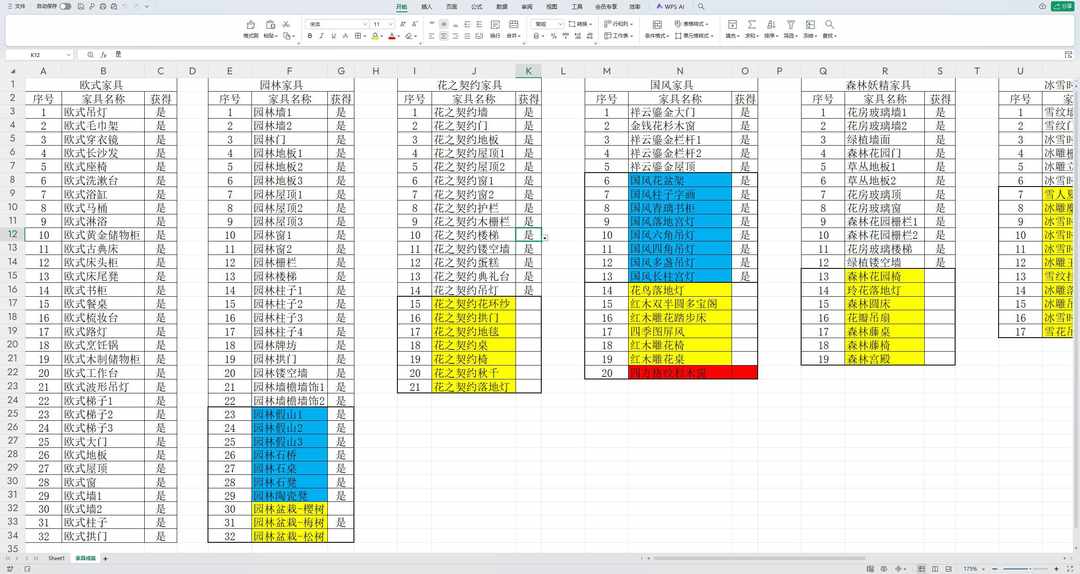The width and height of the screenshot is (1080, 574).
Task: Click the Find (查找) magnifier icon in ribbon
Action: point(828,25)
